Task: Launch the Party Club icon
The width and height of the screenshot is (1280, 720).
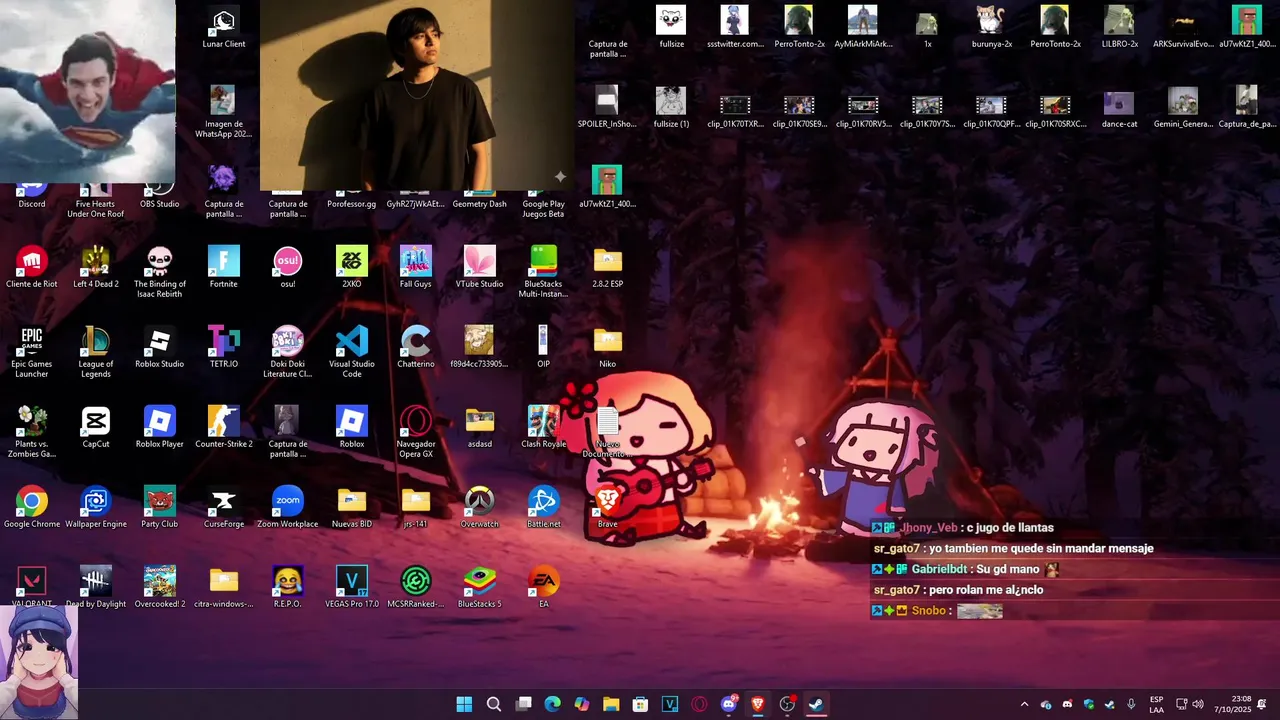Action: pos(160,508)
